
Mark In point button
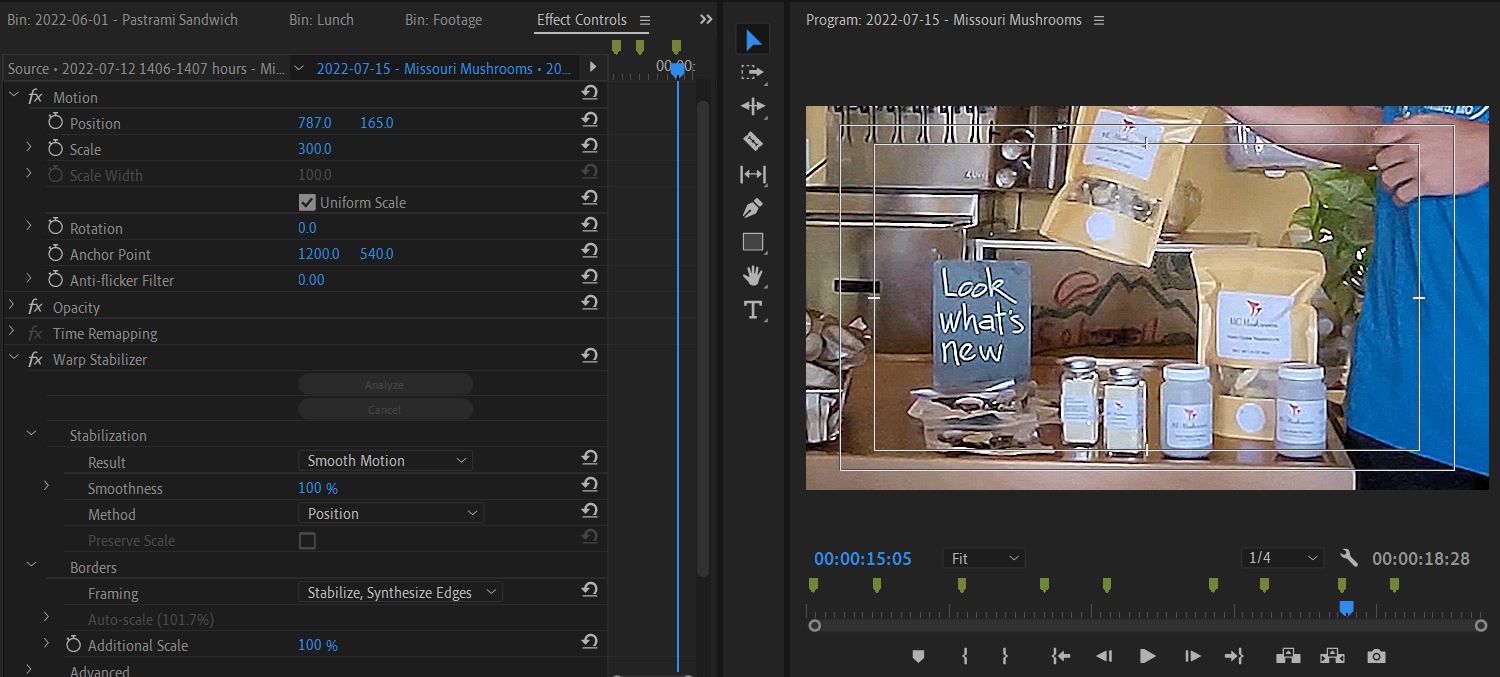[x=965, y=656]
